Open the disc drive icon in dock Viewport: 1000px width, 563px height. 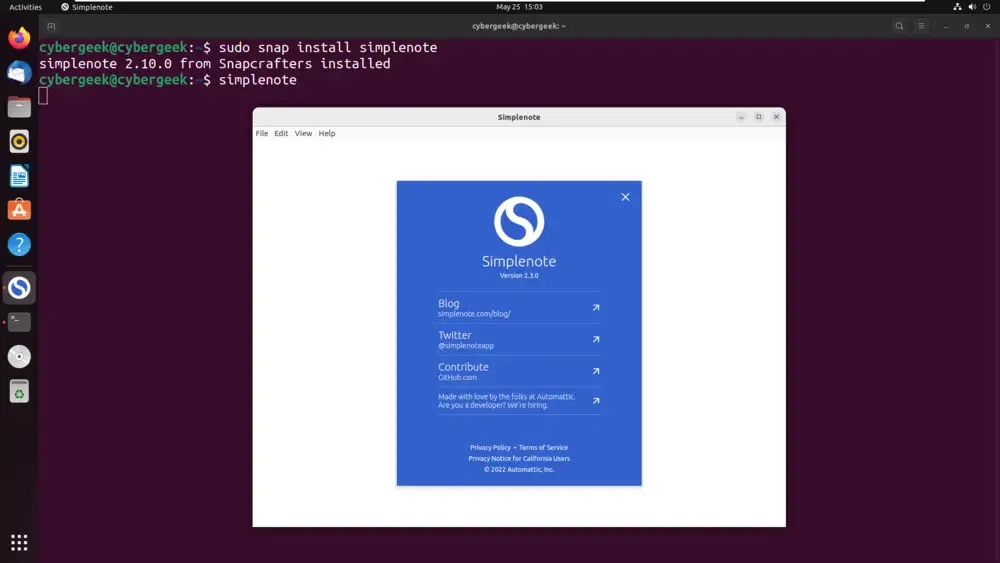pyautogui.click(x=19, y=356)
